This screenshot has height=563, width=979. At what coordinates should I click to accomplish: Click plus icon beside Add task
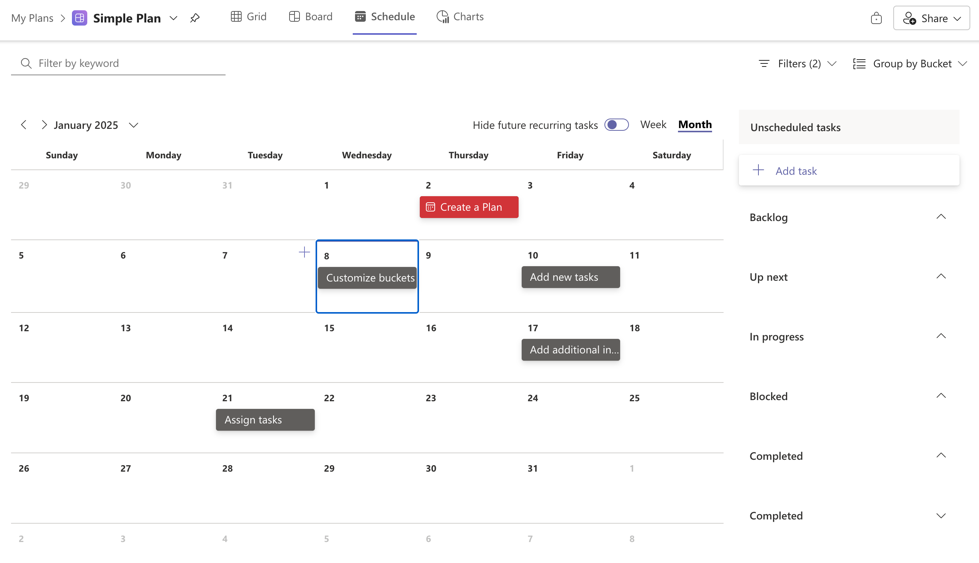tap(758, 170)
